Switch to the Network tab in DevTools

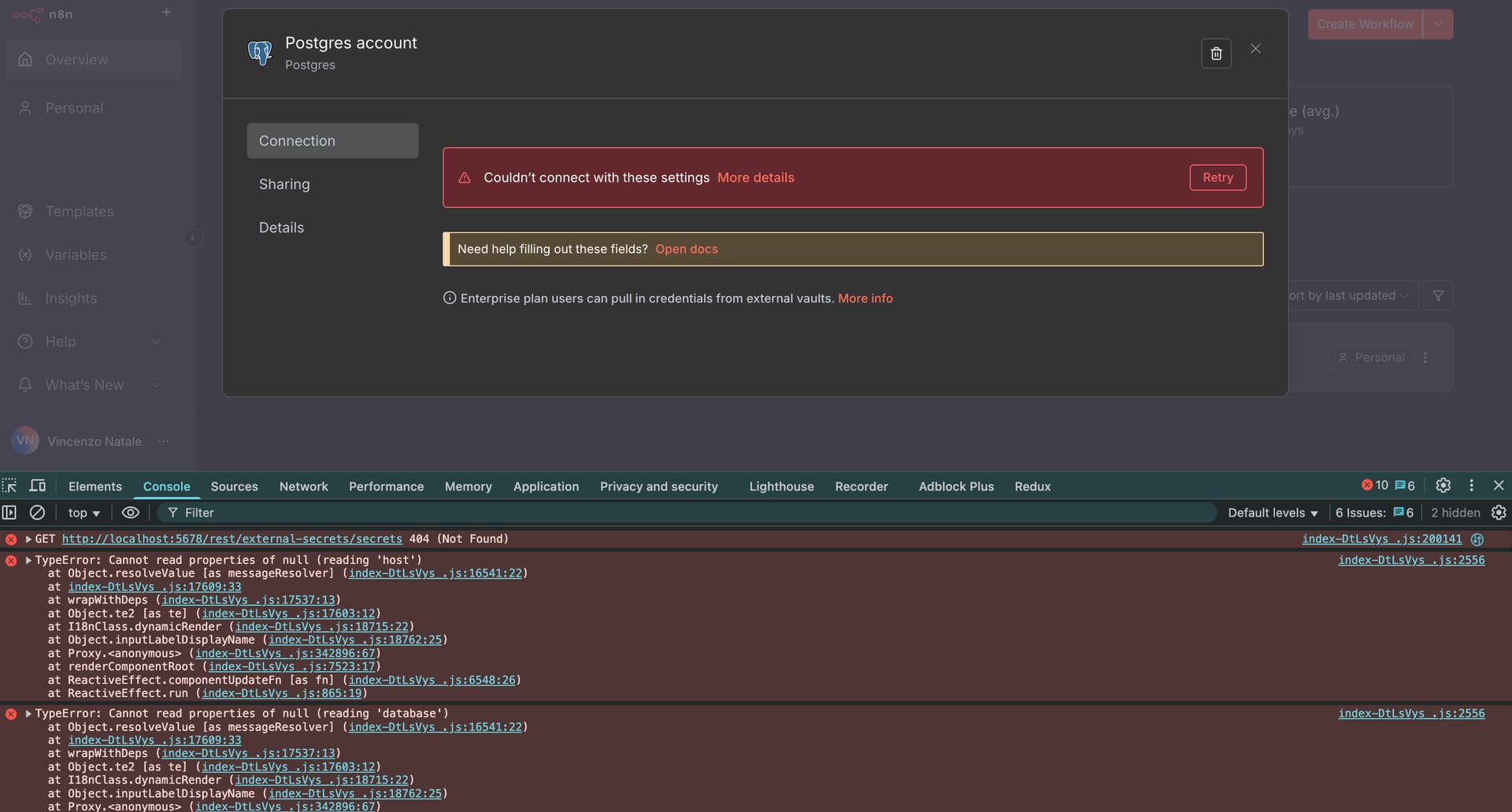point(303,487)
